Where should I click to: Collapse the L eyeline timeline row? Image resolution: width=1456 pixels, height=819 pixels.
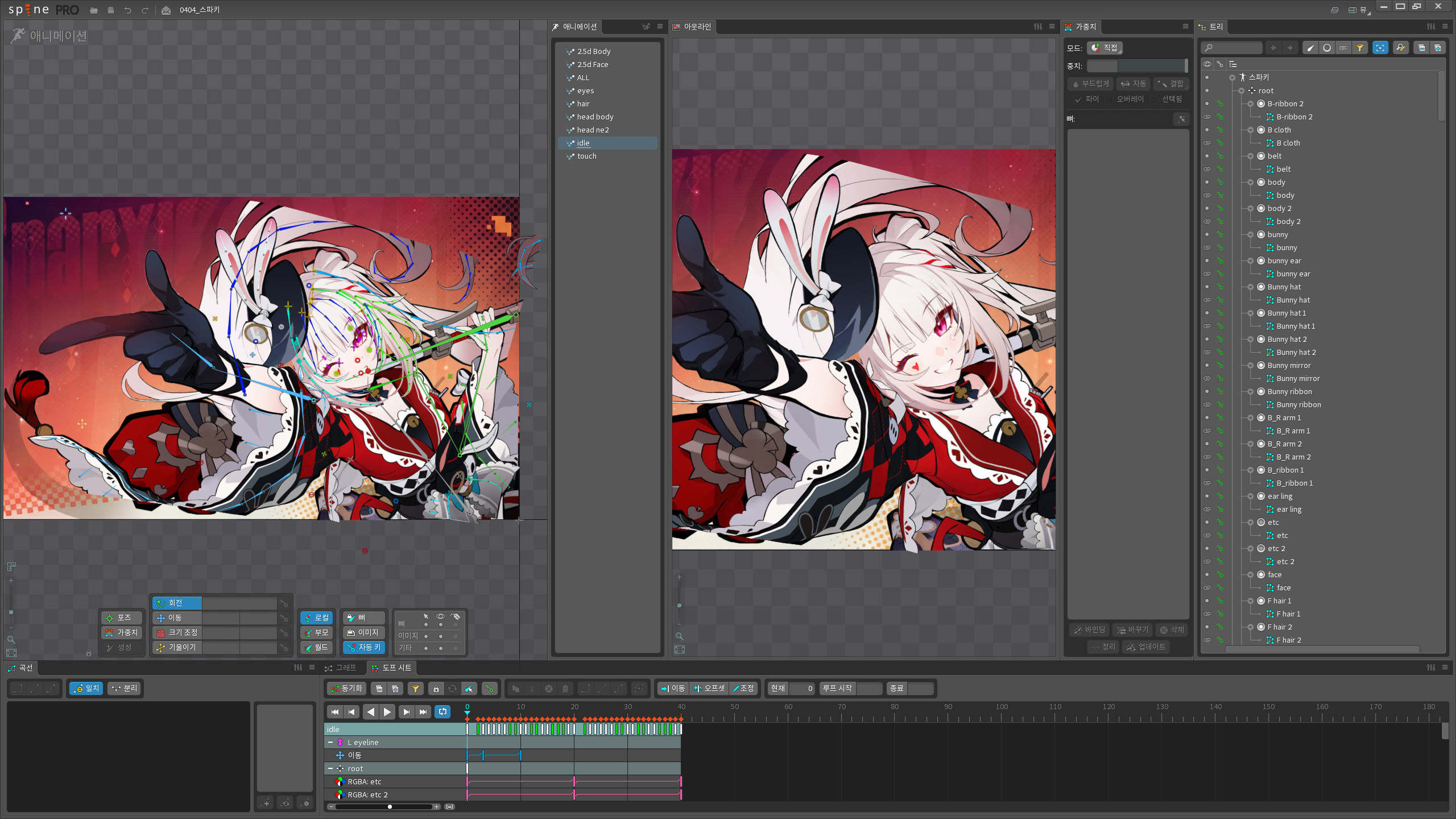tap(330, 742)
